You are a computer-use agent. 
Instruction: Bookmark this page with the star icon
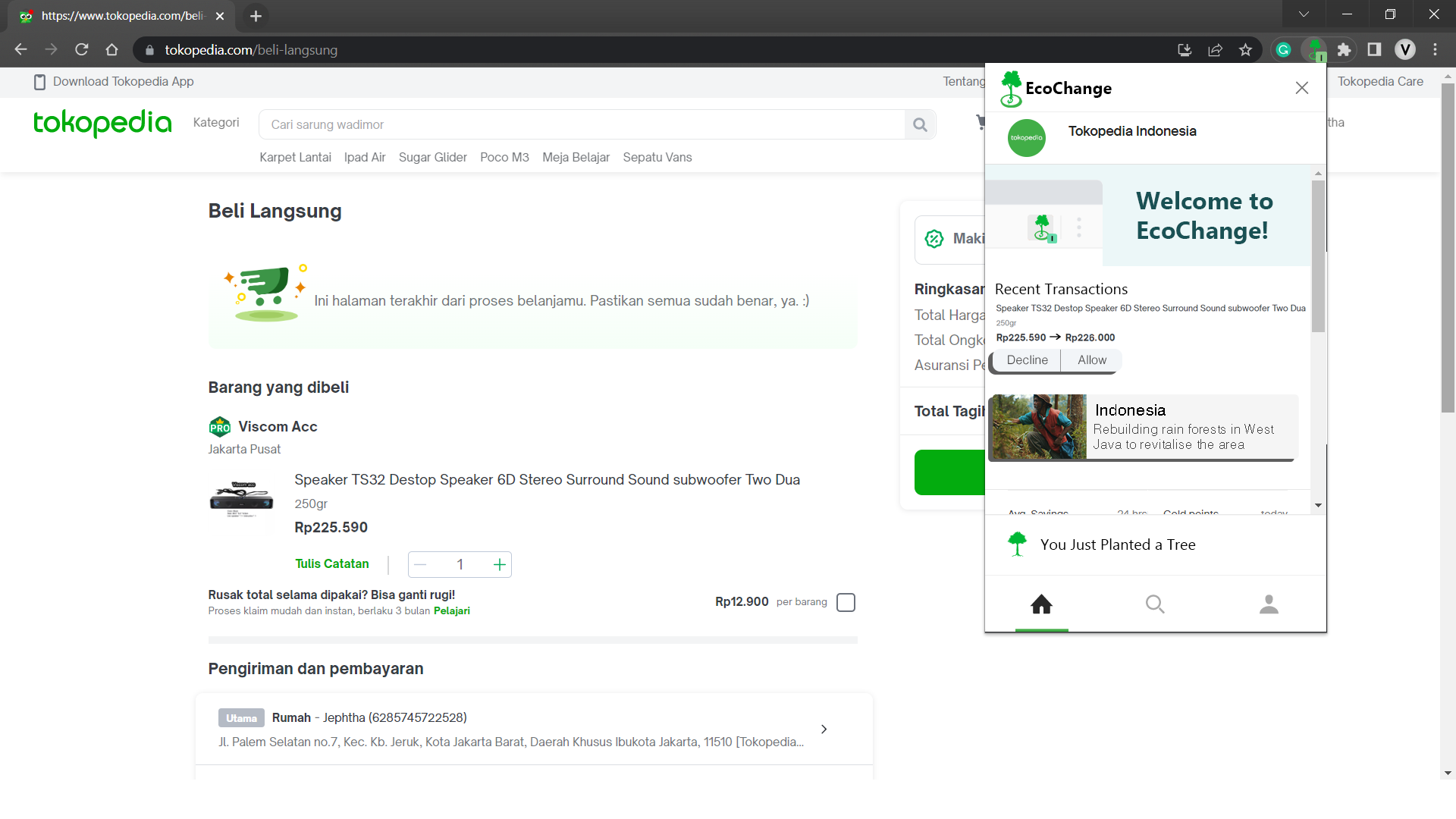coord(1245,50)
